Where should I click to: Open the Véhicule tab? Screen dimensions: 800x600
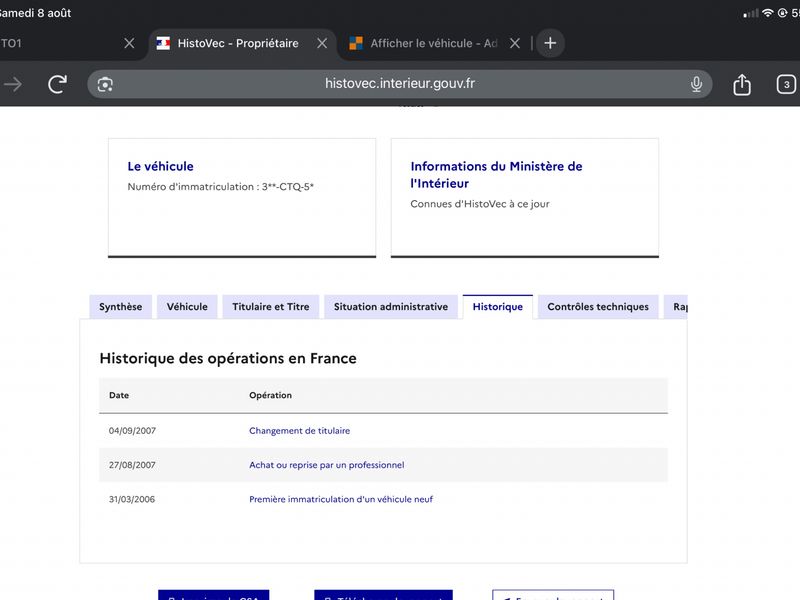click(187, 307)
